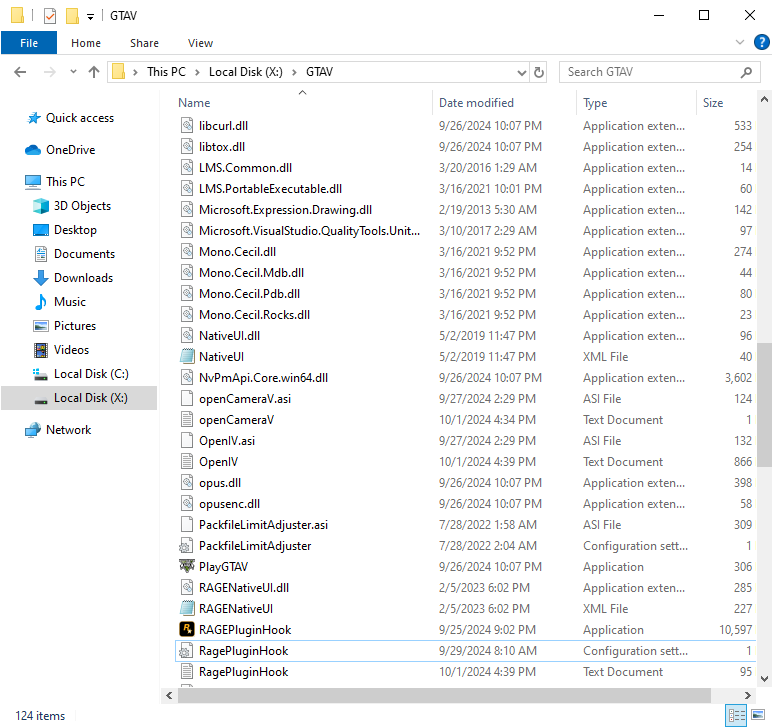Viewport: 772px width, 727px height.
Task: Click Local Disk (X:) in the address breadcrumb
Action: [248, 72]
